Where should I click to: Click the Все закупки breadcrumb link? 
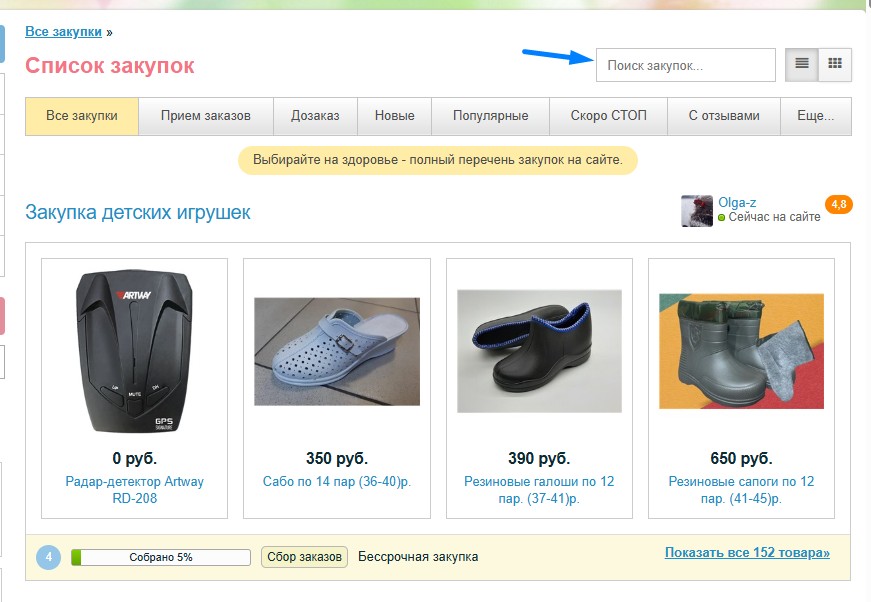63,32
